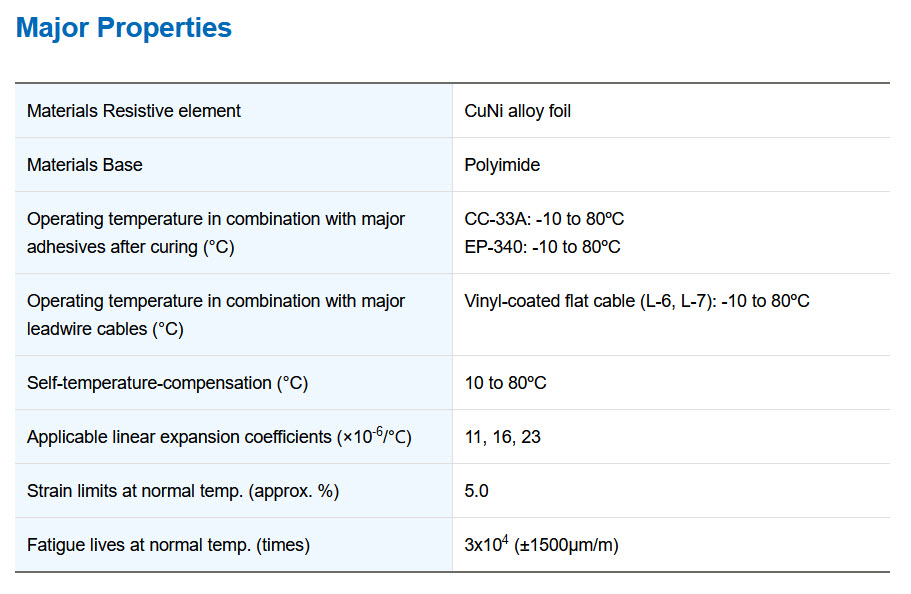Viewport: 911px width, 594px height.
Task: Click the CuNi alloy foil value
Action: pos(517,111)
